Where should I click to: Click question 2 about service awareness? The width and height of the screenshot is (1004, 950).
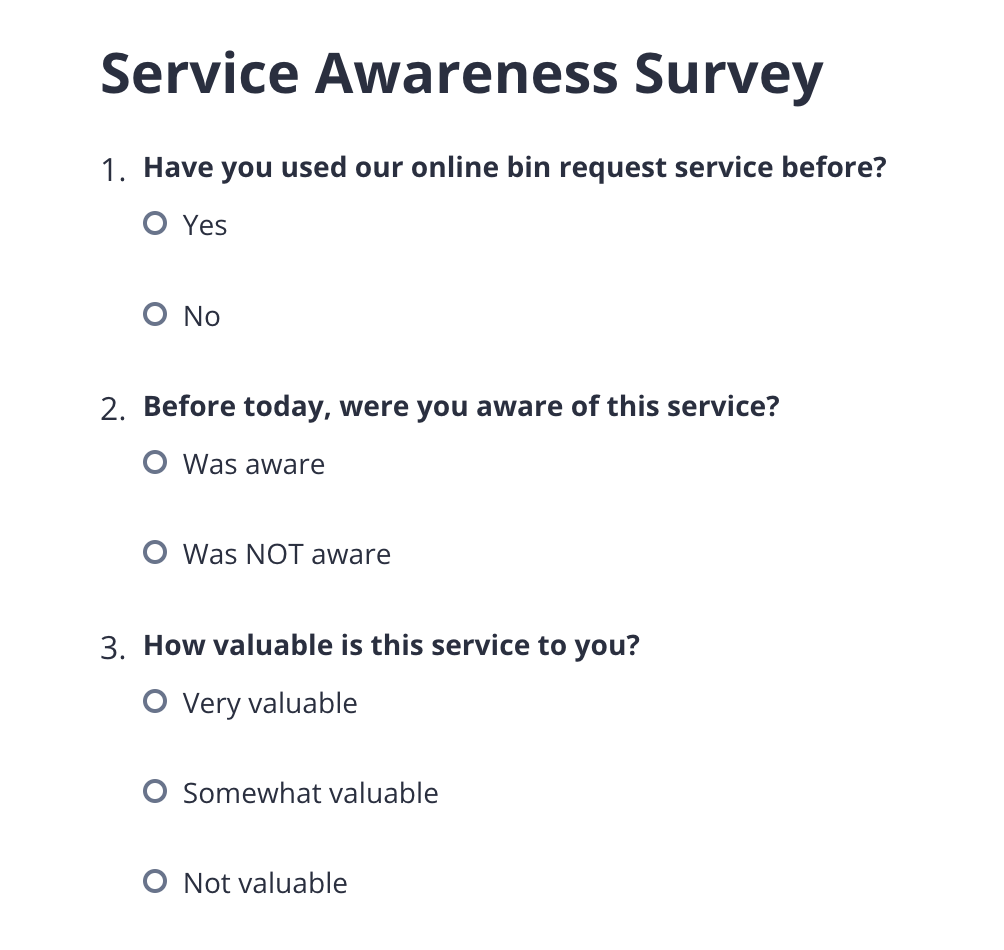tap(461, 406)
